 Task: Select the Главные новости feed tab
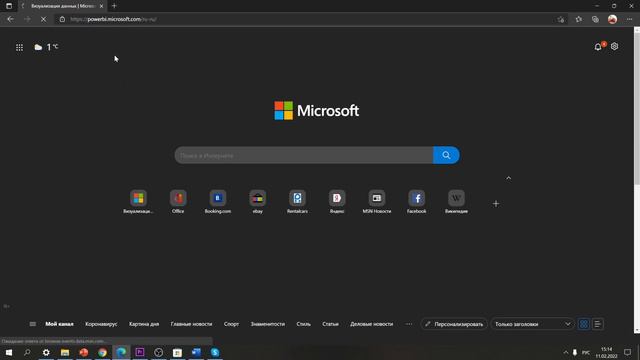[x=191, y=324]
